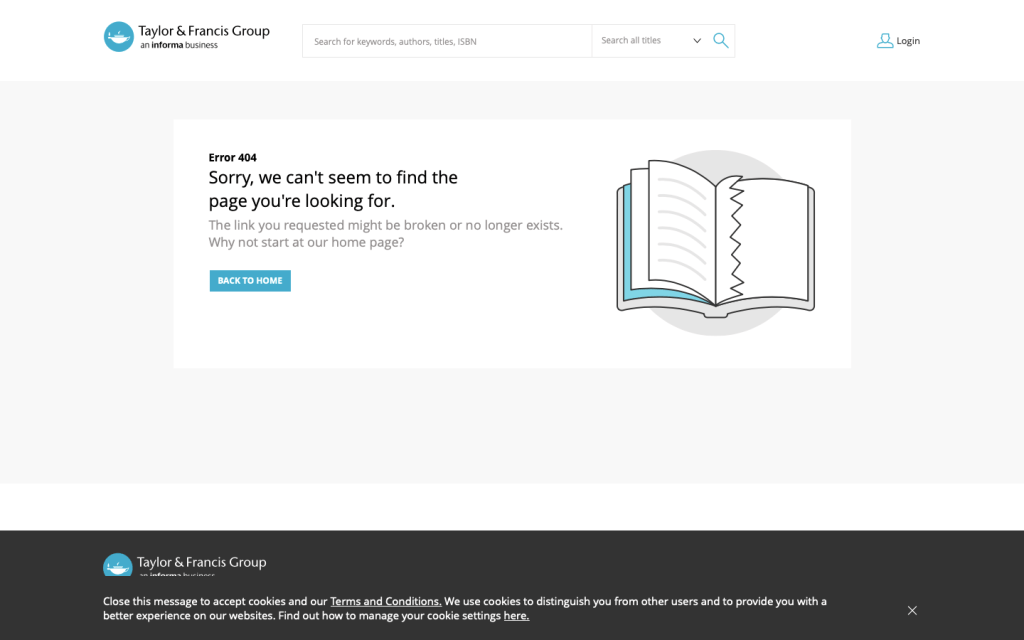The height and width of the screenshot is (640, 1024).
Task: Expand the search scope chevron arrow
Action: pos(697,41)
